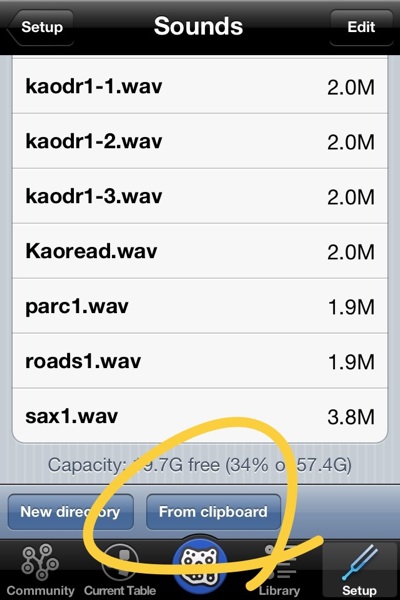Tap the 1.9M size of parc1.wav
Viewport: 400px width, 600px height.
pyautogui.click(x=351, y=307)
